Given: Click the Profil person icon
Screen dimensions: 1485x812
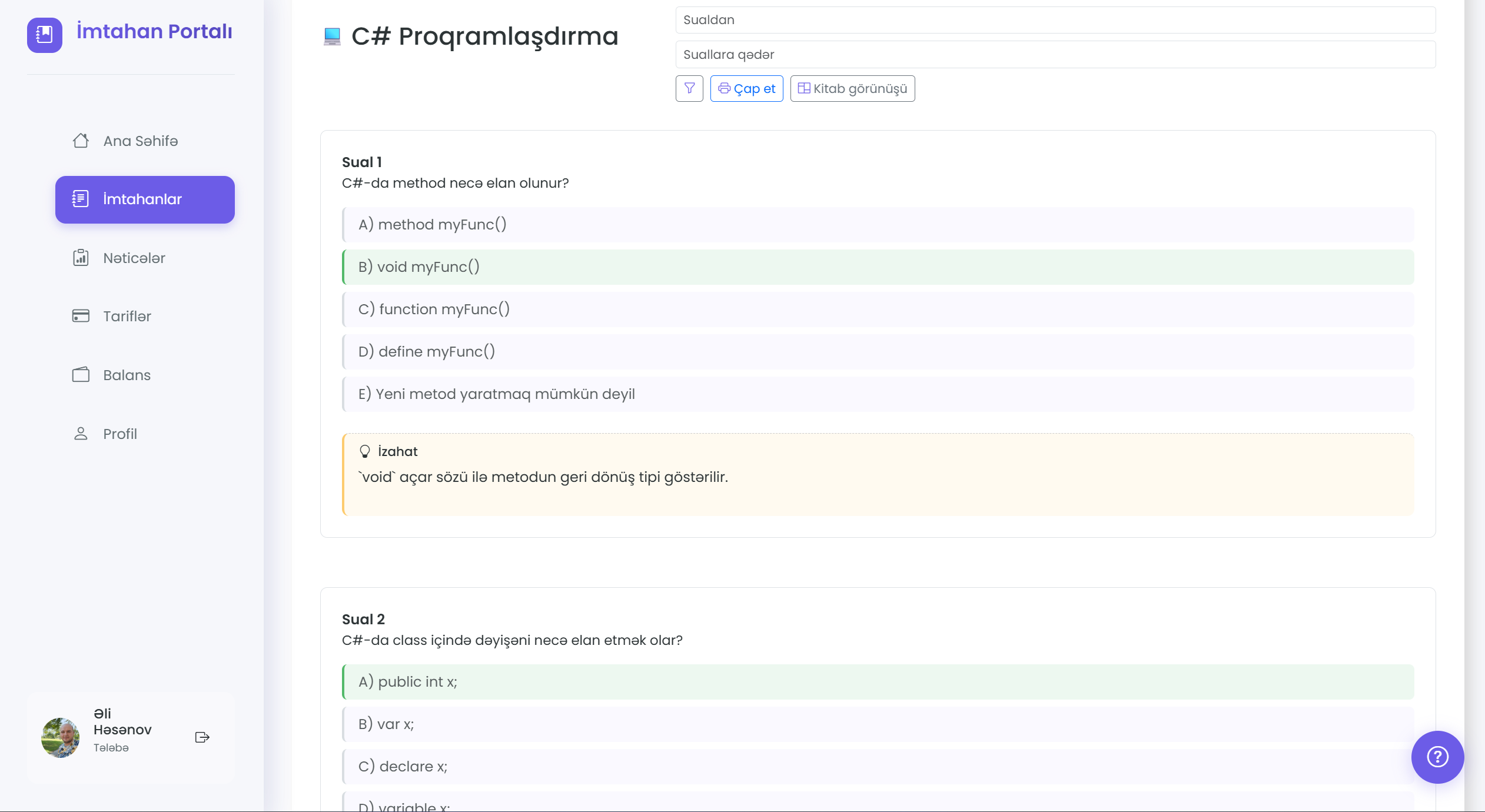Looking at the screenshot, I should tap(81, 434).
